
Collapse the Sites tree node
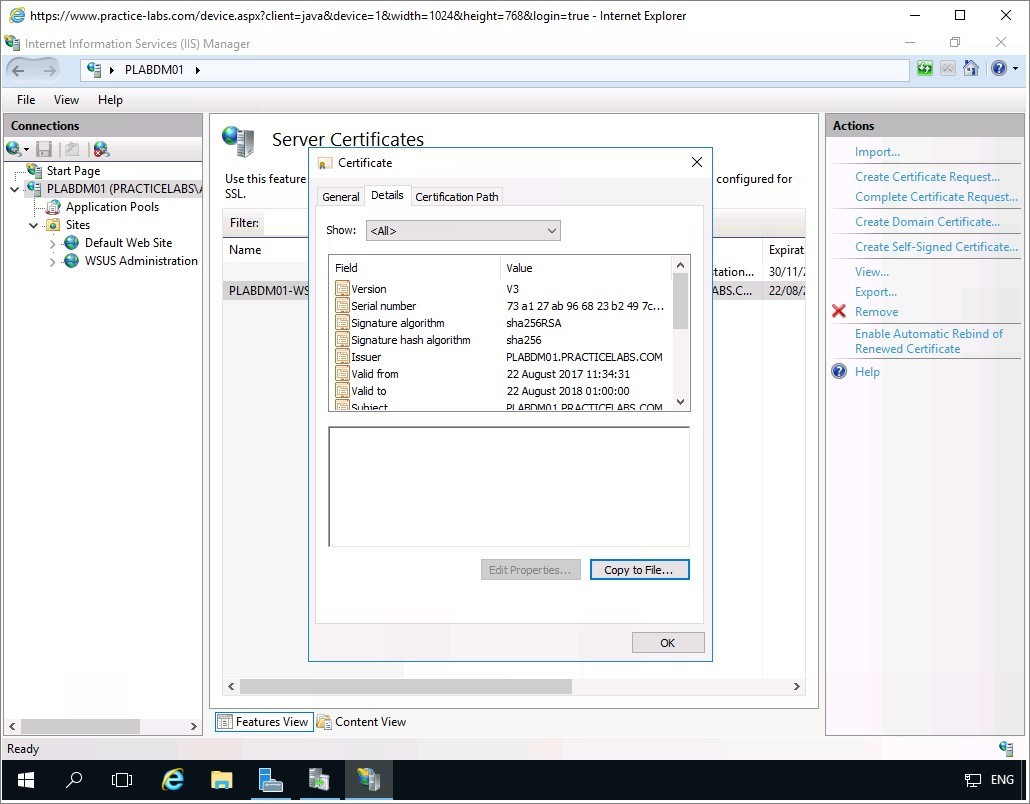click(33, 226)
